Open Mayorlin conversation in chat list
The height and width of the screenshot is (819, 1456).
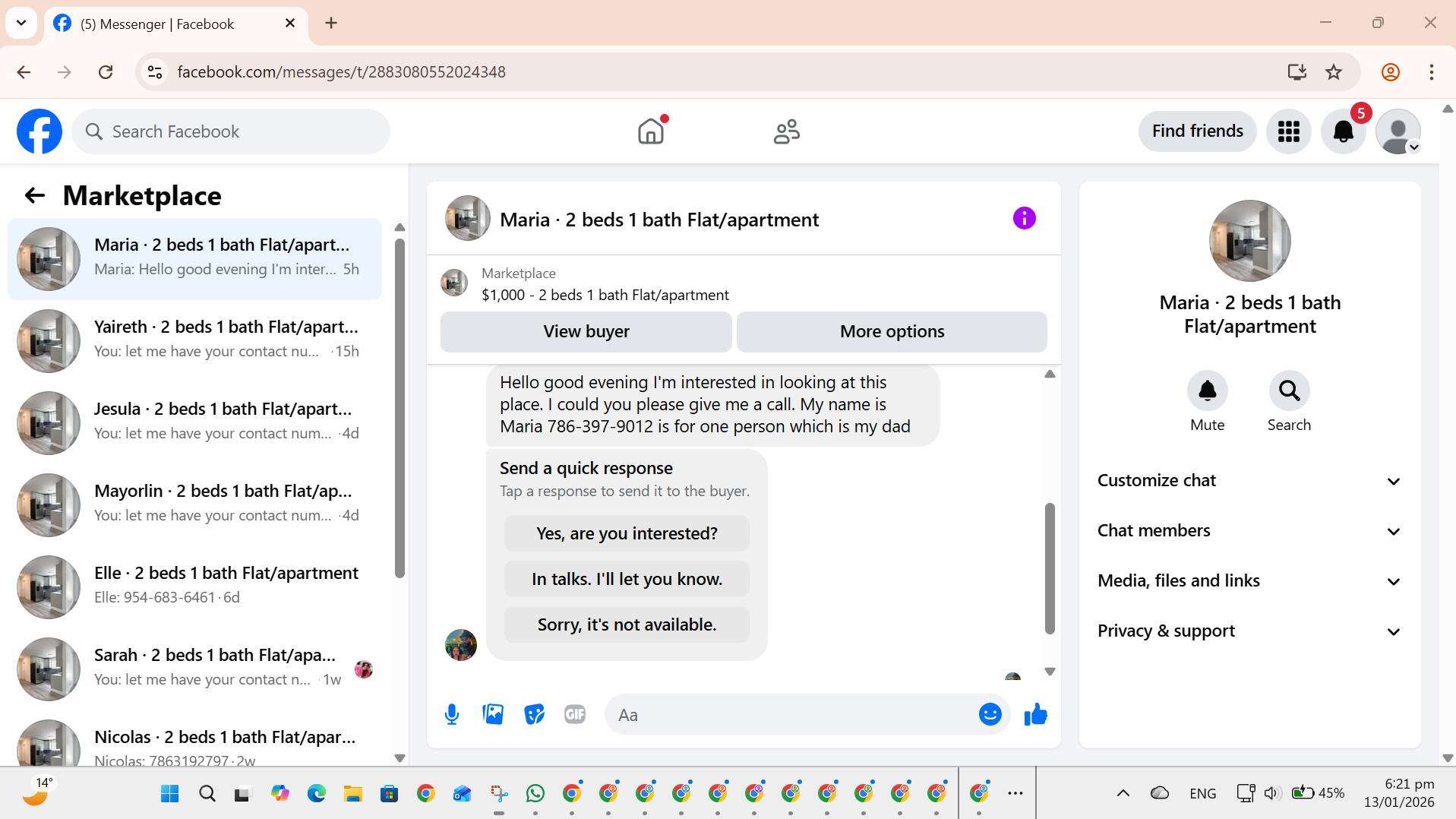(x=194, y=505)
